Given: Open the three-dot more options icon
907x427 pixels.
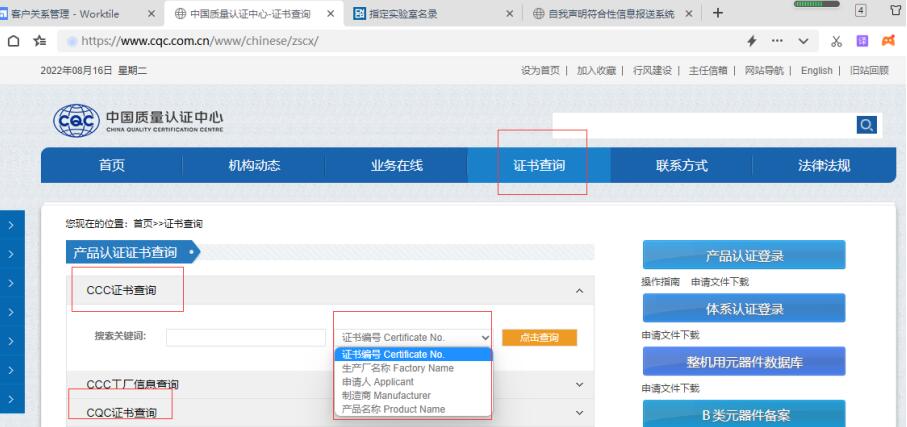Looking at the screenshot, I should point(778,38).
